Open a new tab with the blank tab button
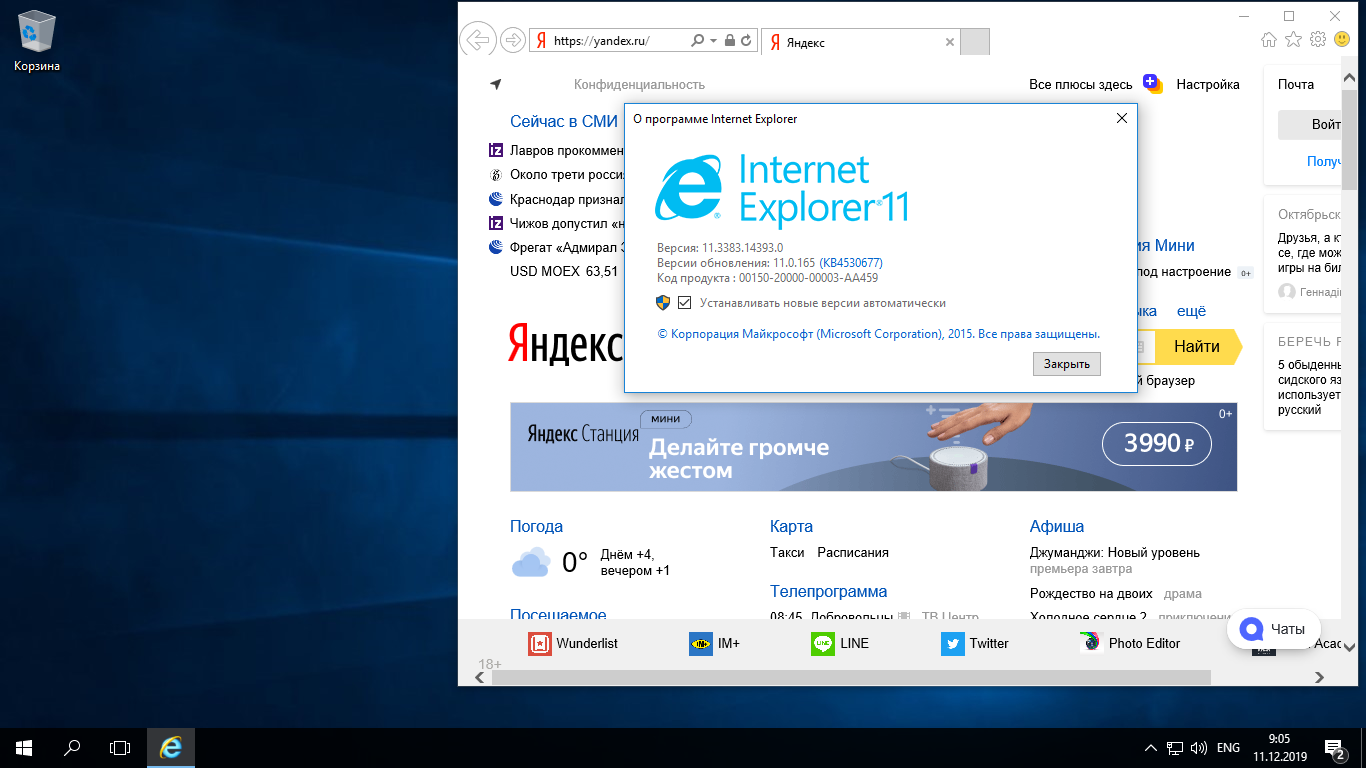 pyautogui.click(x=975, y=42)
